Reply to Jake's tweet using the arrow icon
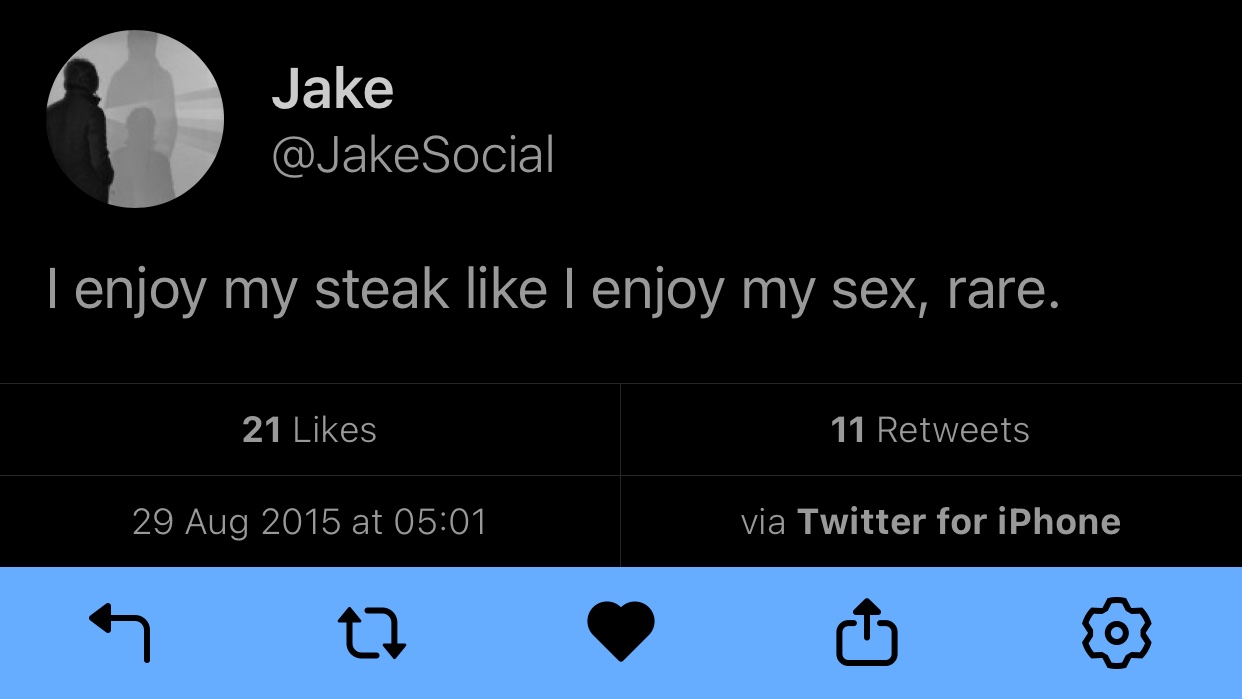 pos(120,632)
